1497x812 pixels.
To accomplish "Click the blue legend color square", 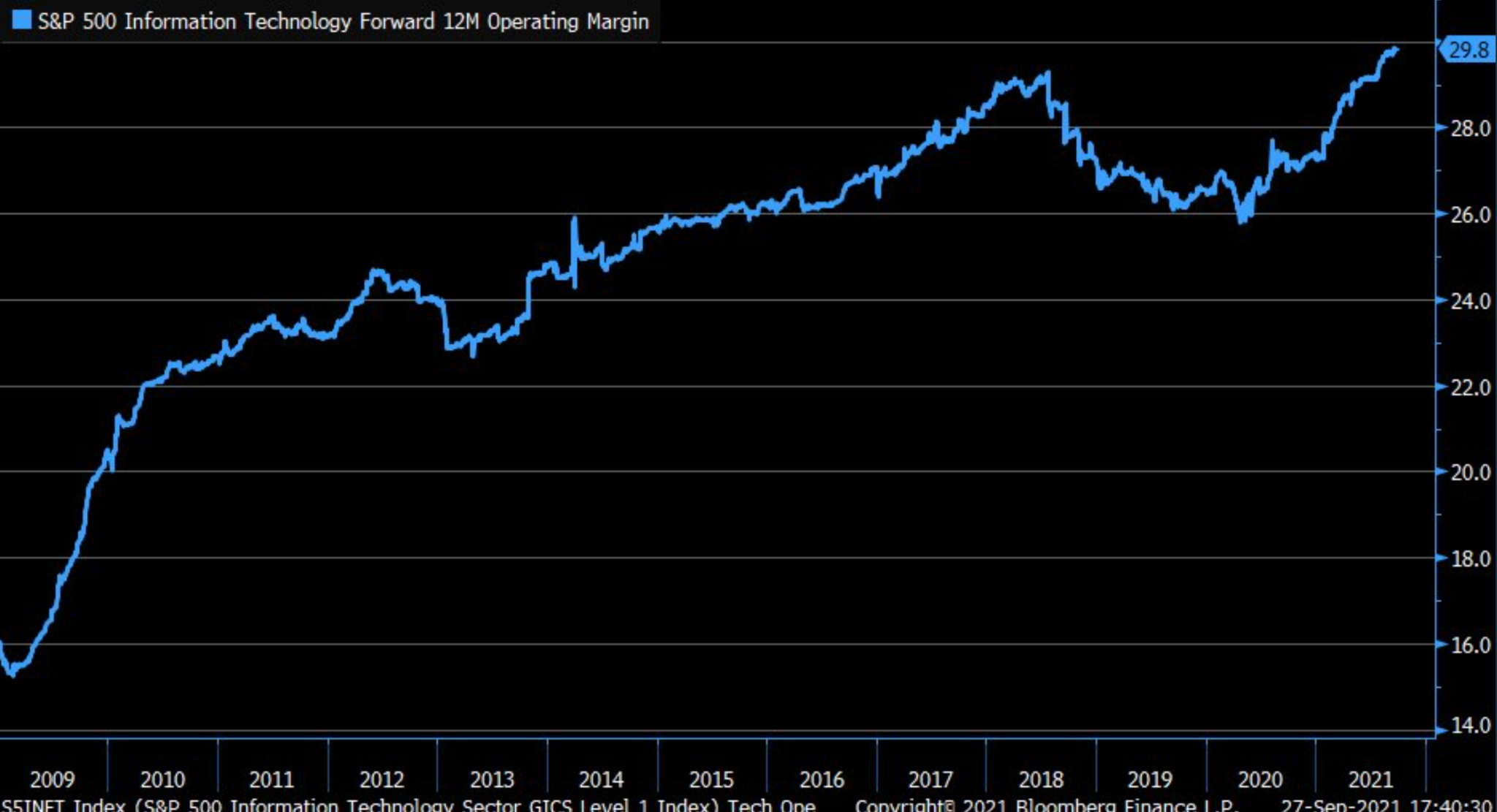I will click(x=21, y=20).
